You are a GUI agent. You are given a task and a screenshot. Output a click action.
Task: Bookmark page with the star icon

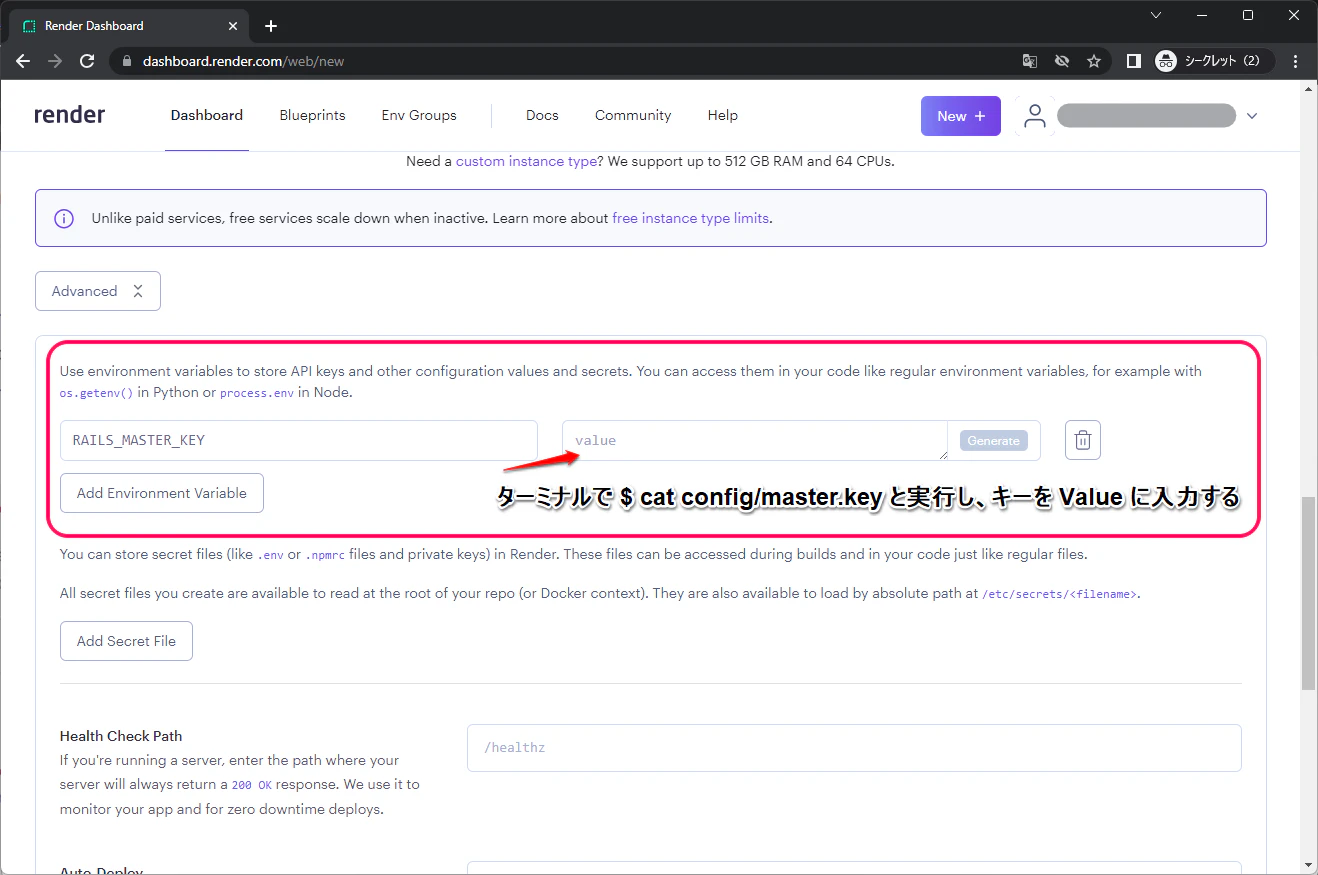coord(1094,61)
